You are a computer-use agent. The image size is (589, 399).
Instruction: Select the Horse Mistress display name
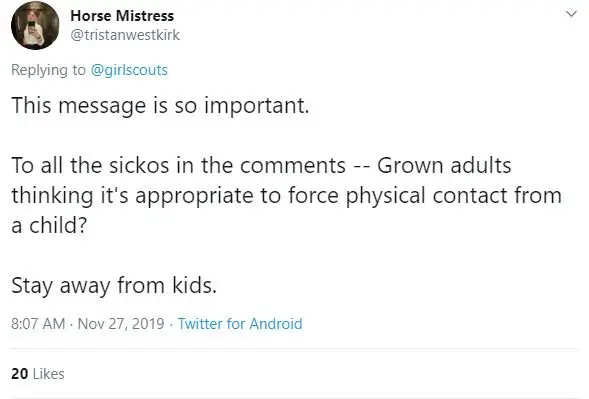(122, 16)
